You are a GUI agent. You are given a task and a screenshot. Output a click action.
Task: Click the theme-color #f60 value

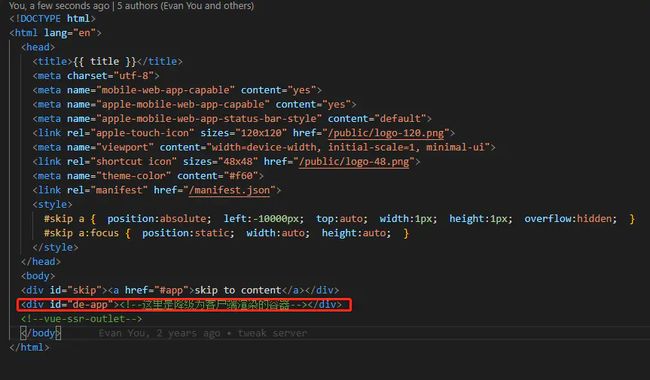coord(241,176)
